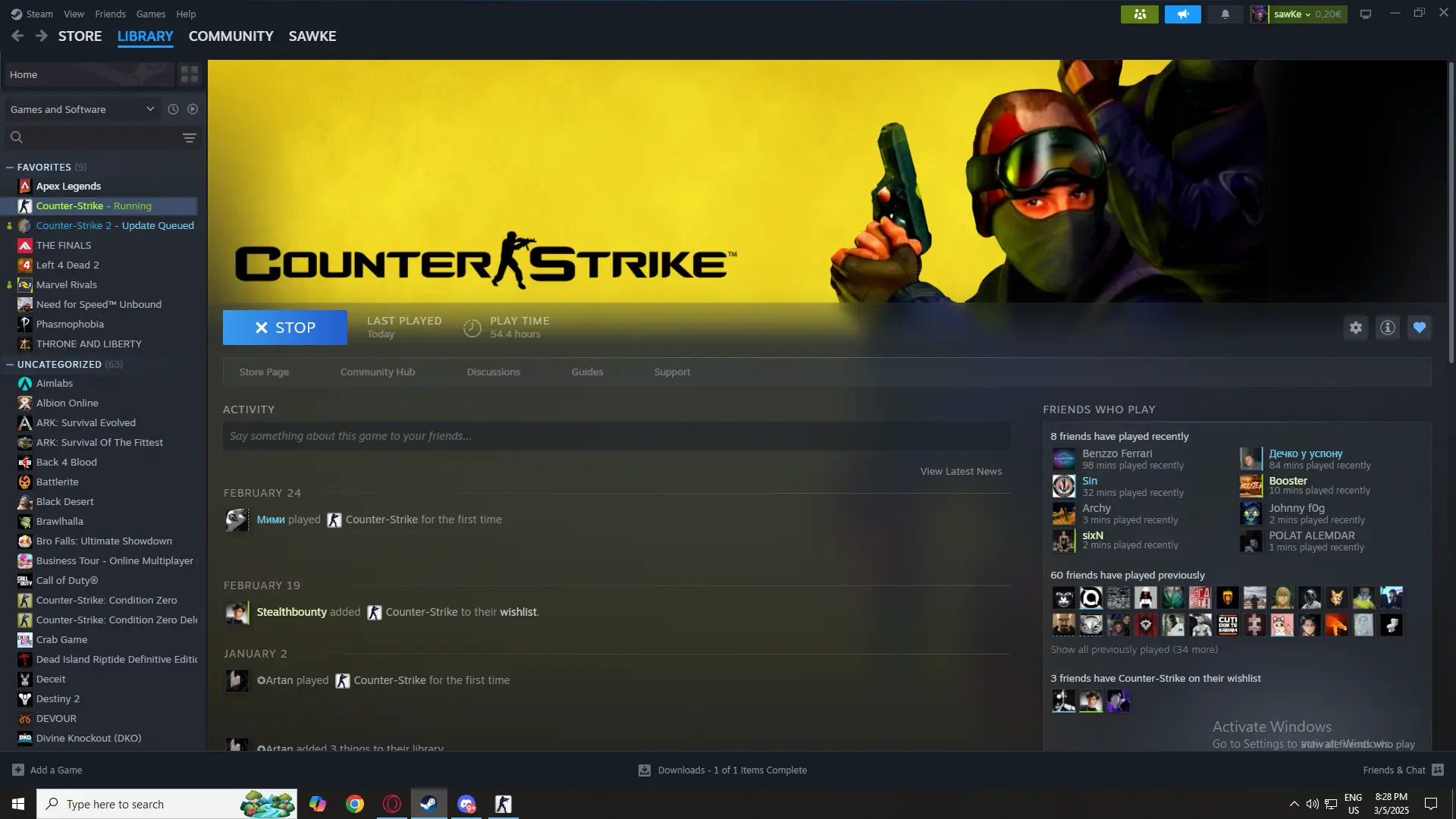Image resolution: width=1456 pixels, height=819 pixels.
Task: Open the Games menu
Action: coord(150,14)
